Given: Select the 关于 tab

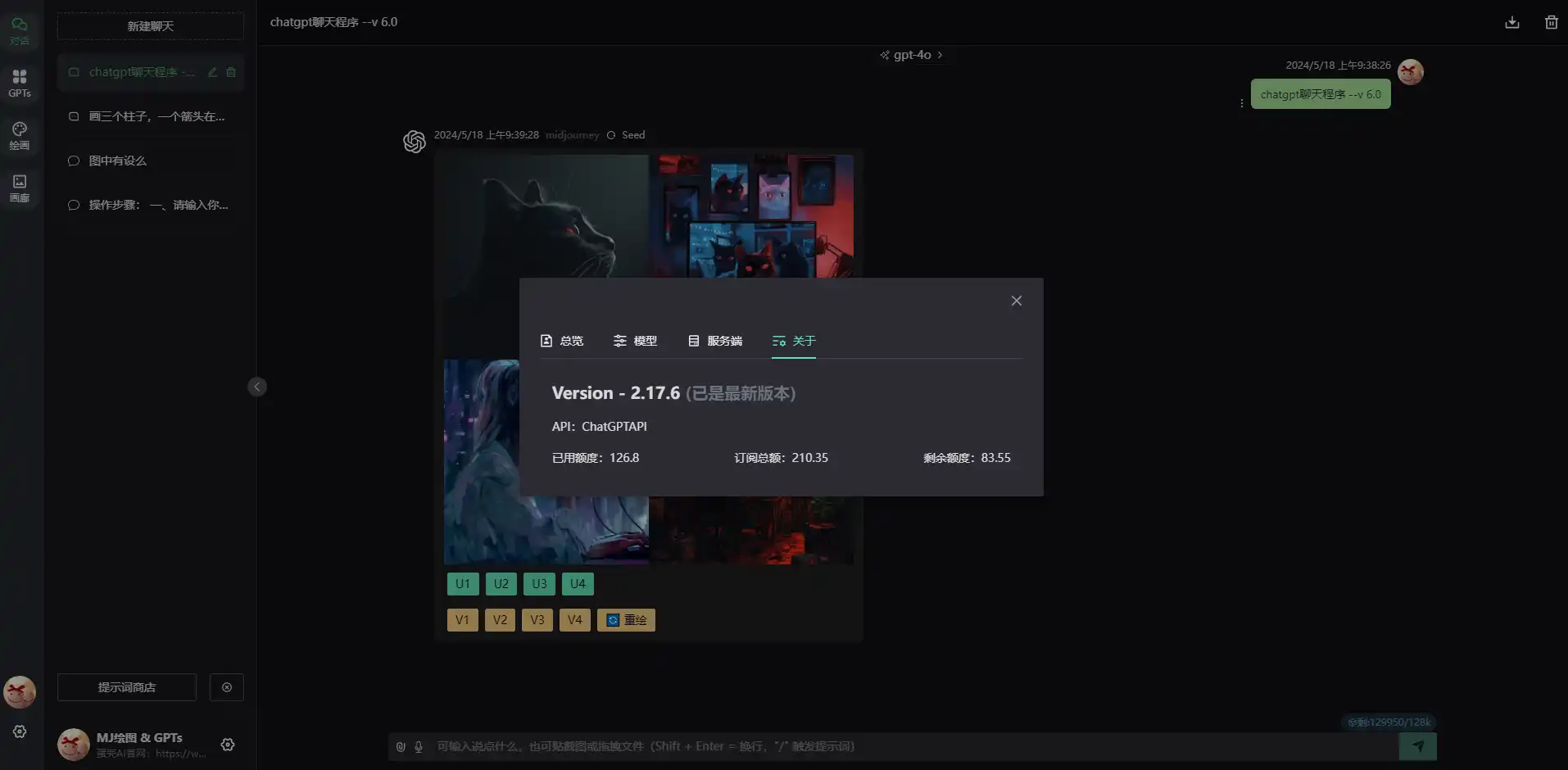Looking at the screenshot, I should 794,341.
